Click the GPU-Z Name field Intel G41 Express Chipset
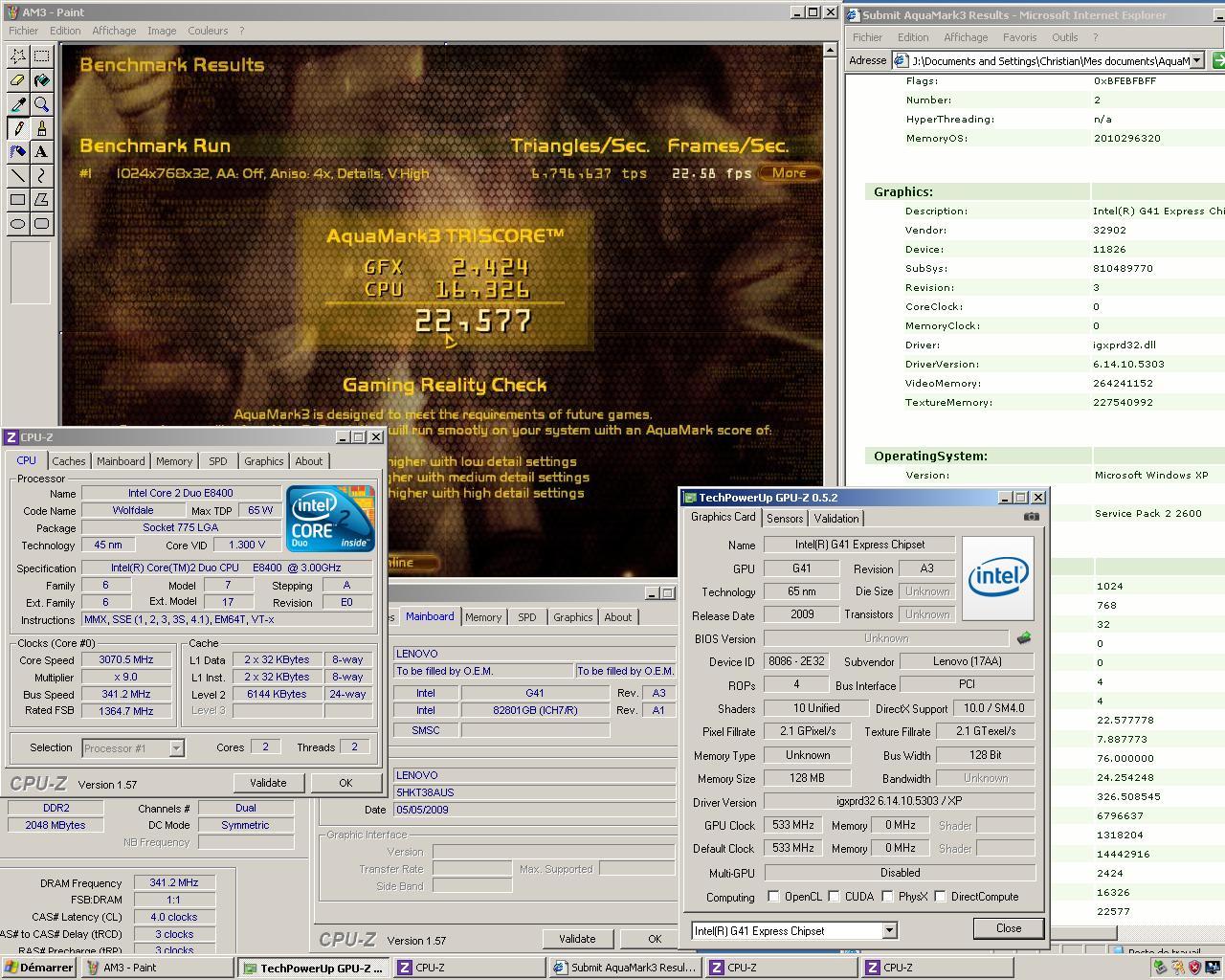Image resolution: width=1225 pixels, height=980 pixels. pos(859,545)
